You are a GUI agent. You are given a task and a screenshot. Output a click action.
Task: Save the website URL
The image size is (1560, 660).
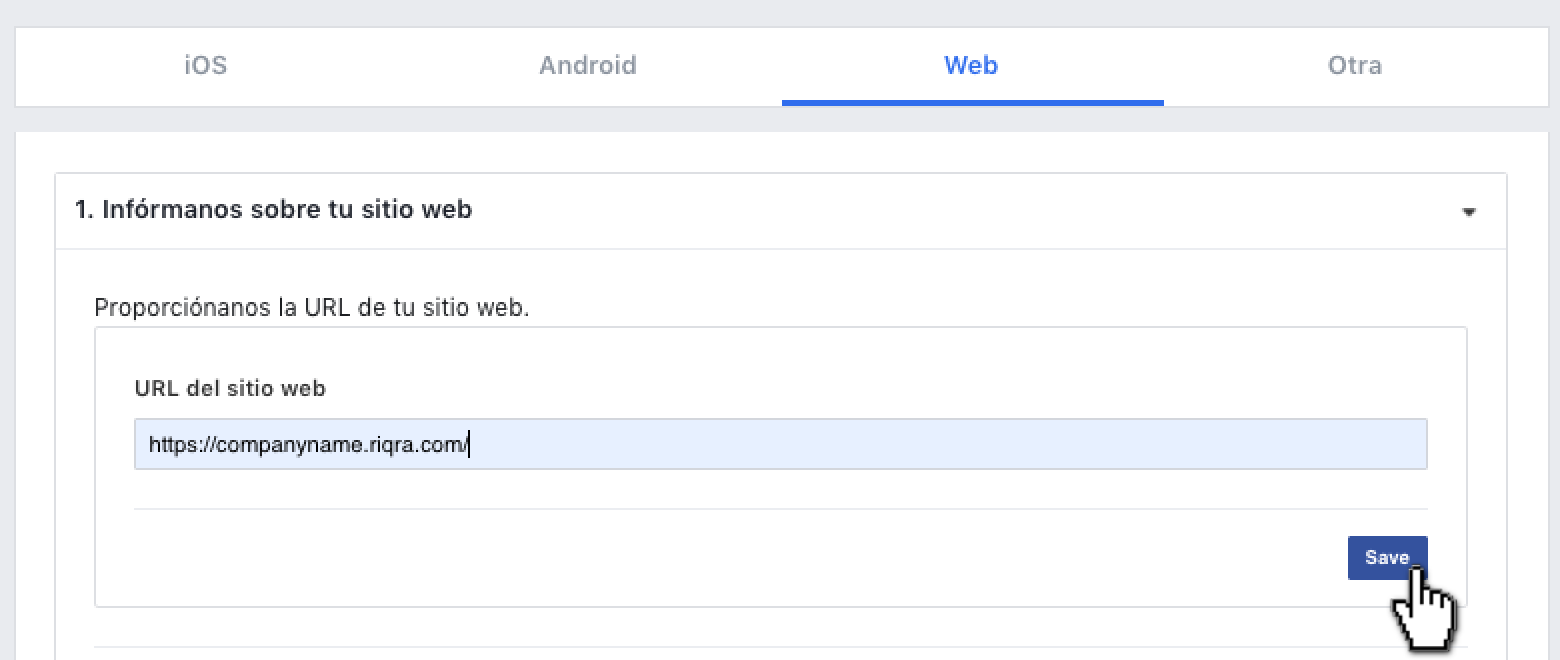pos(1387,558)
